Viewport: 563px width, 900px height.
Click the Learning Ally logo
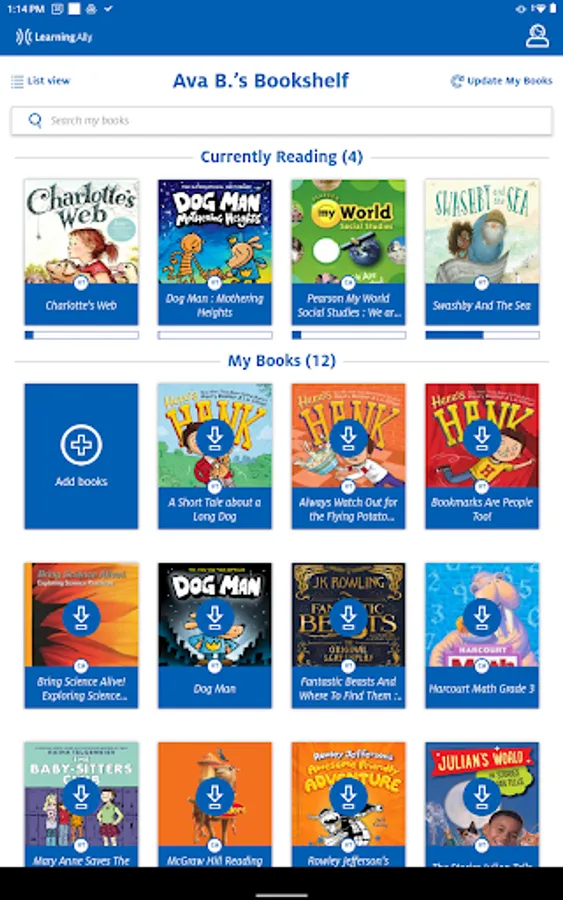(54, 37)
